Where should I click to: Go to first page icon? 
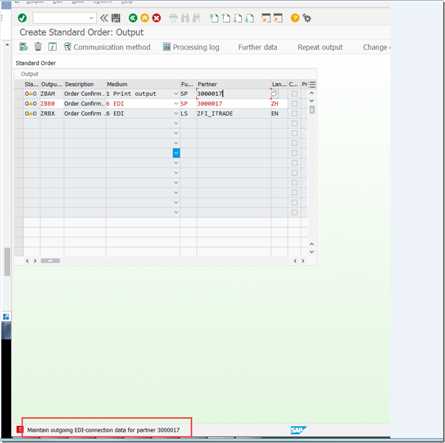[214, 18]
